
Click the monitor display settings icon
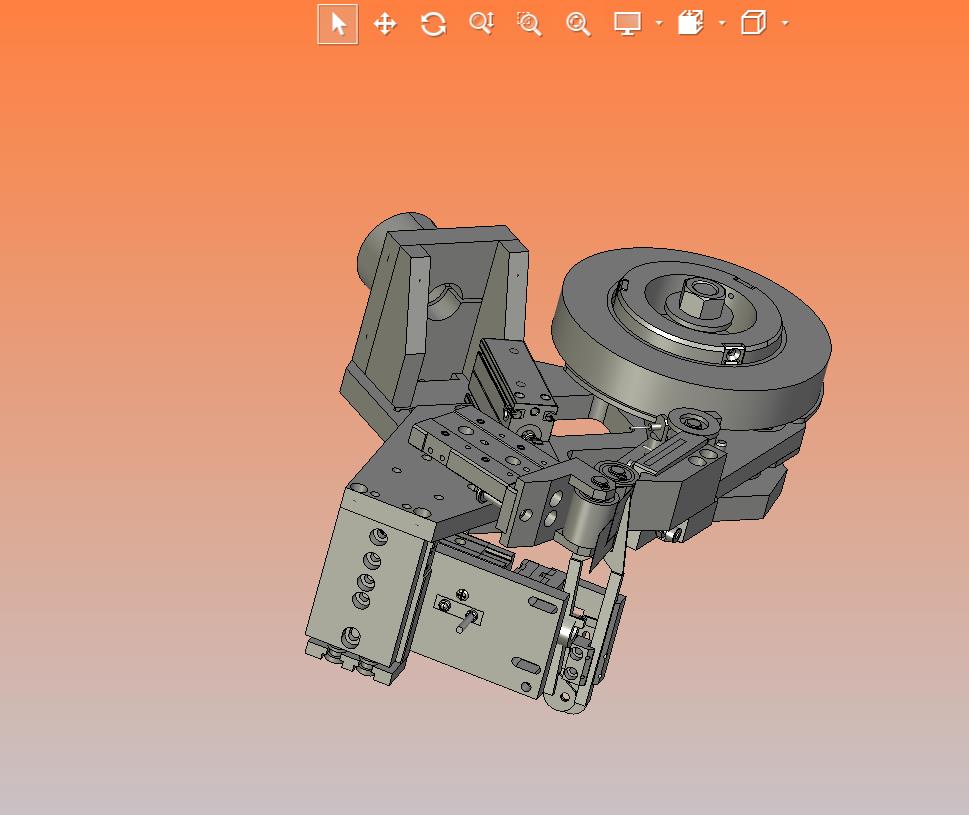click(627, 23)
